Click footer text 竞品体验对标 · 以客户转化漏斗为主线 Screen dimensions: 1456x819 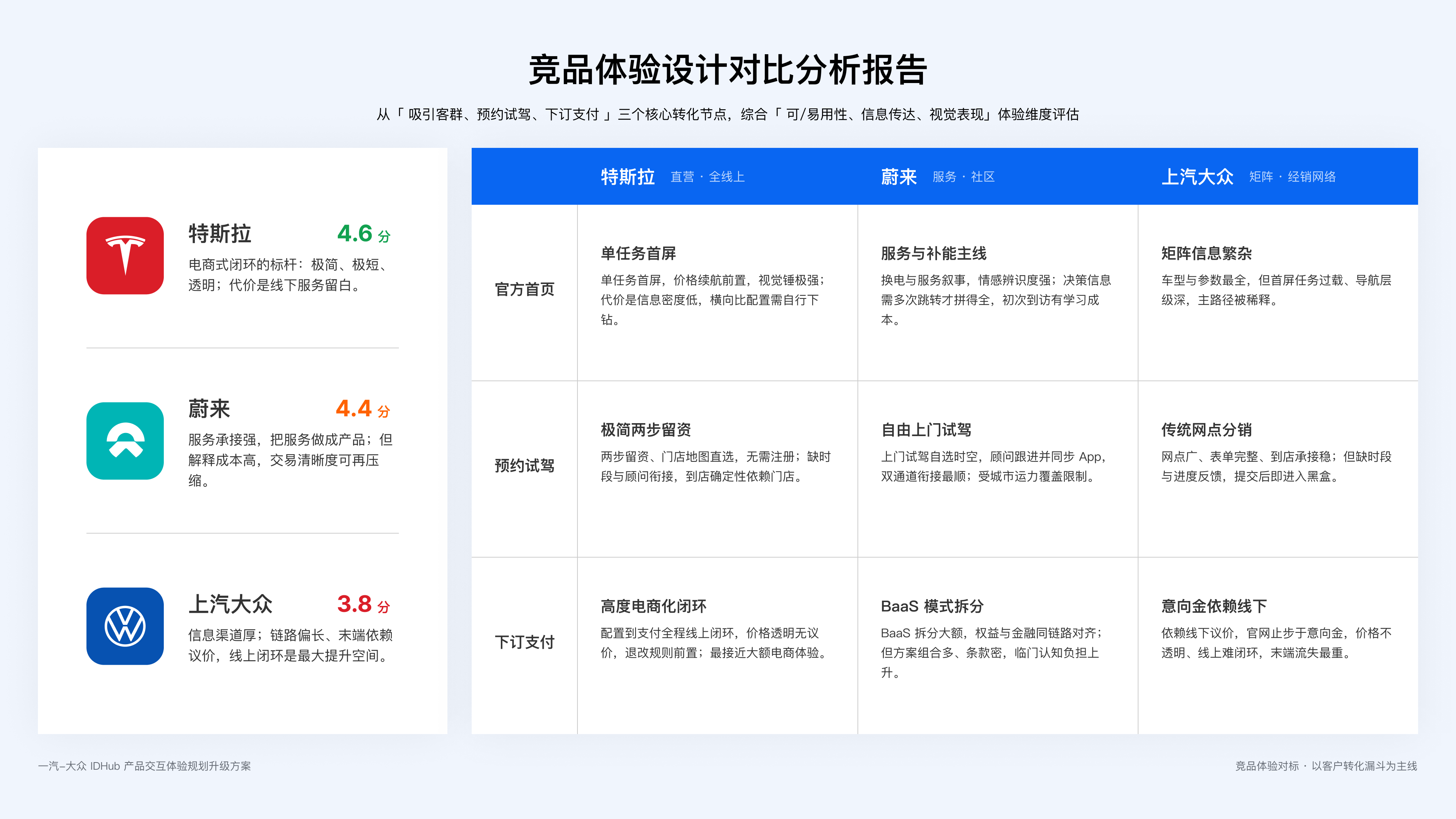pos(1326,766)
